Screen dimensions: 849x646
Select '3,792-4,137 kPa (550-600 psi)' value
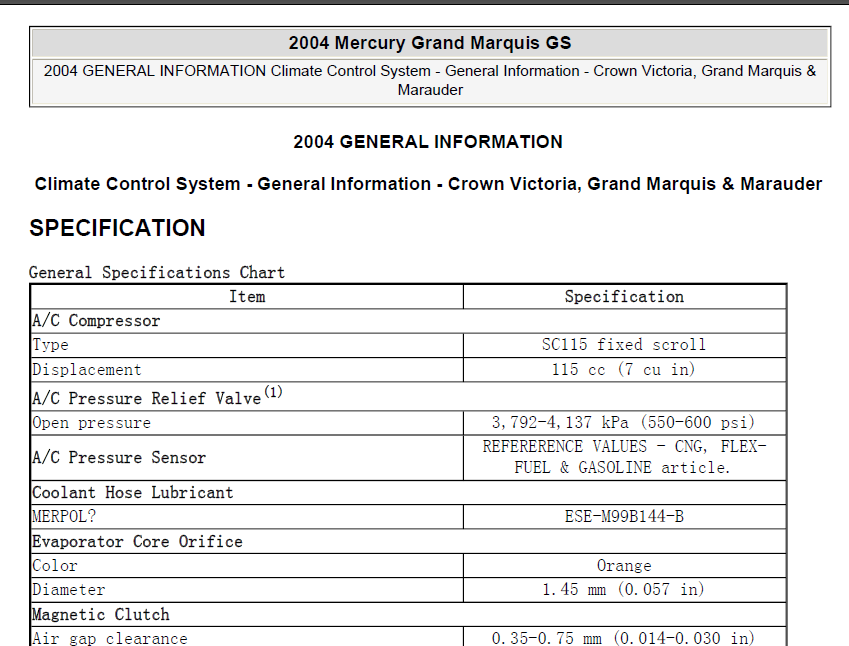624,422
